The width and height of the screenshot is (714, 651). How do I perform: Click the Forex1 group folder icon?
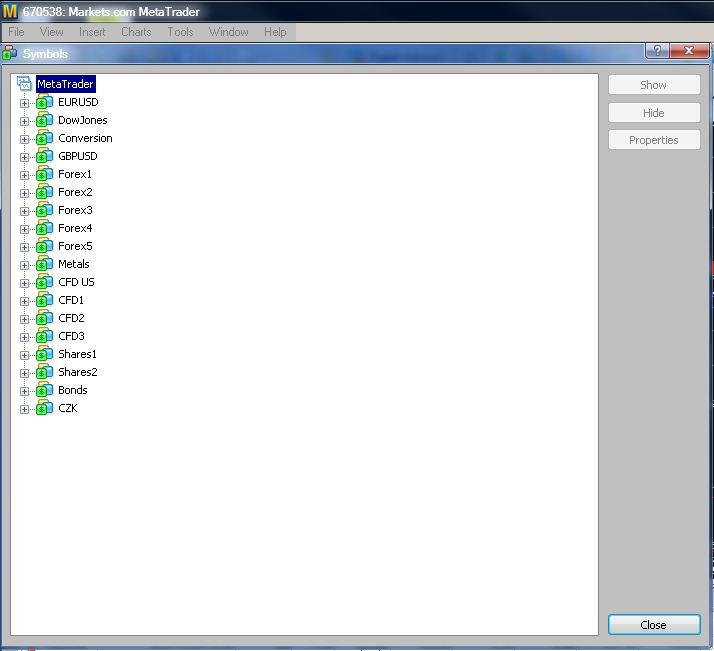(44, 174)
